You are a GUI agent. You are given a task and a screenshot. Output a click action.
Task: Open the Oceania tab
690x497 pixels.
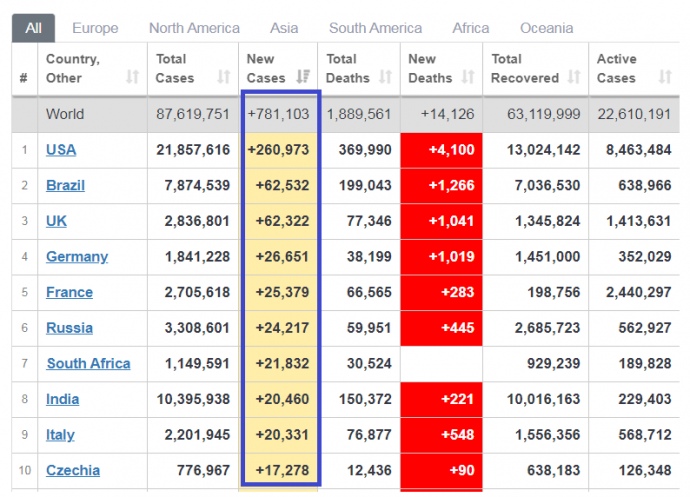(x=546, y=28)
